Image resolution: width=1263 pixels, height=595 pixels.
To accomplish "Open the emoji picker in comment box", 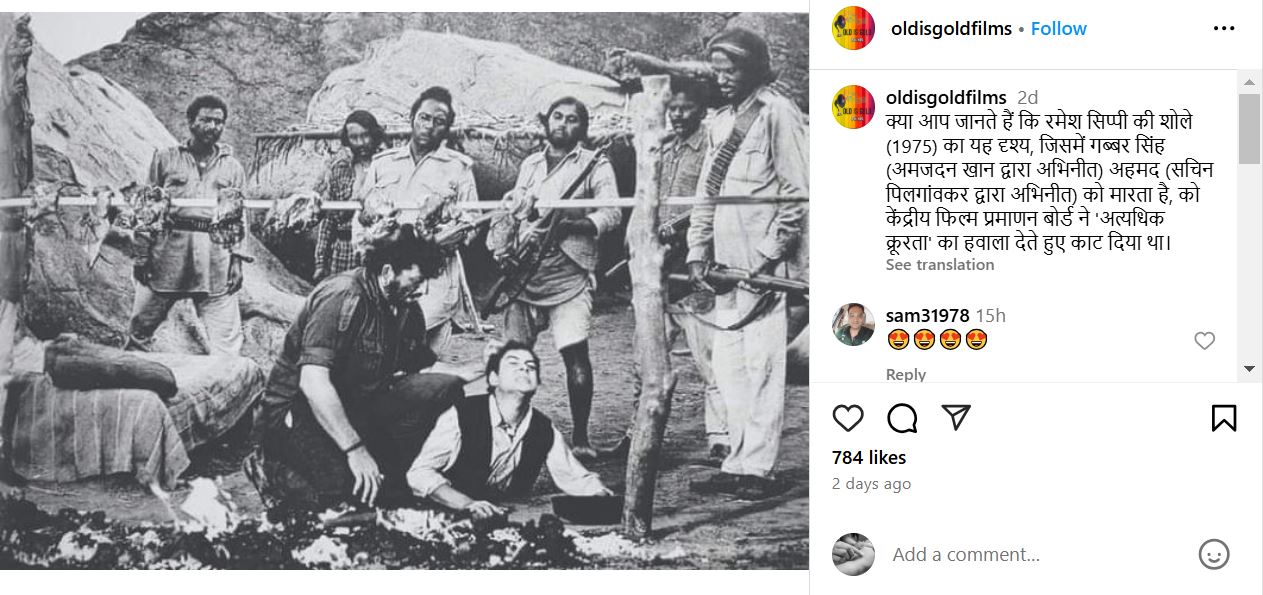I will 1214,554.
